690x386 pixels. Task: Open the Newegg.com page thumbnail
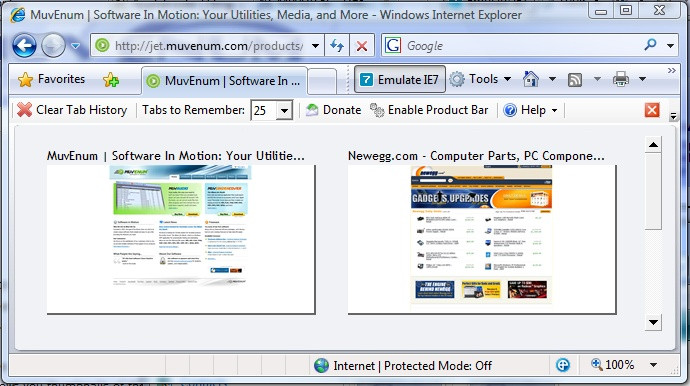(482, 239)
